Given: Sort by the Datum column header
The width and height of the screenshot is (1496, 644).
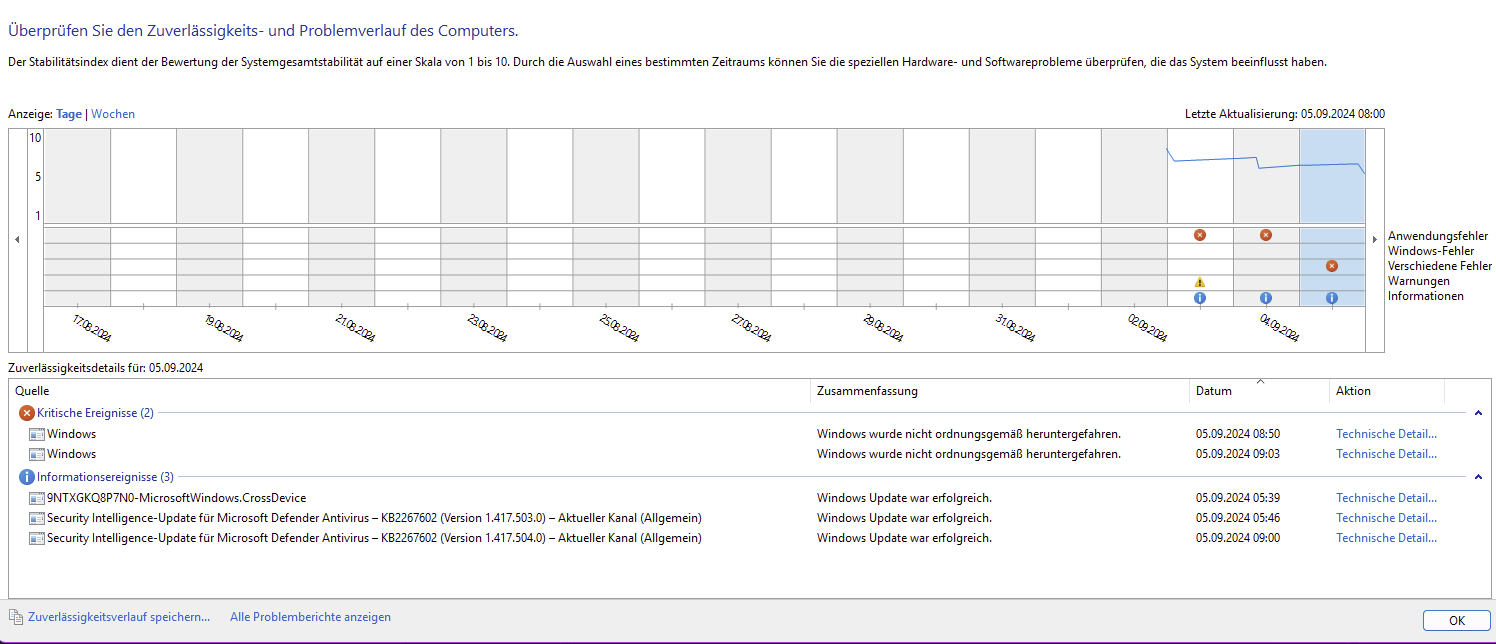Looking at the screenshot, I should [x=1259, y=391].
